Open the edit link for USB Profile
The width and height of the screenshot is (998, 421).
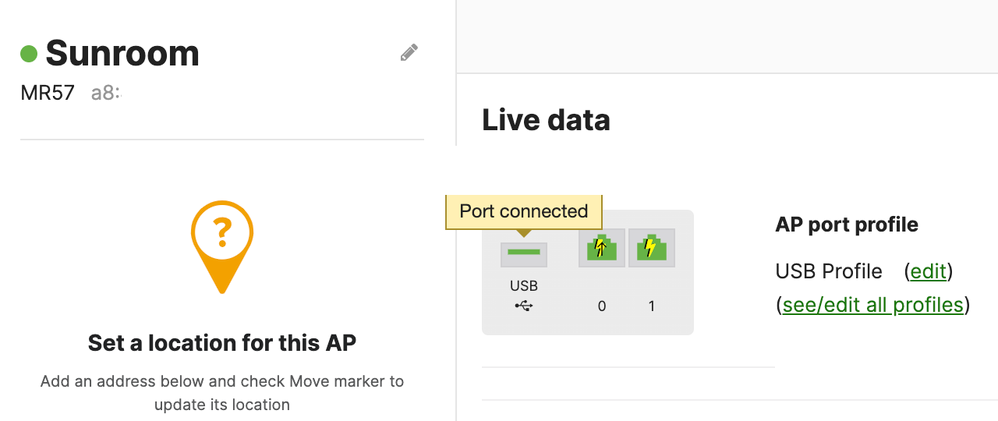[x=929, y=272]
